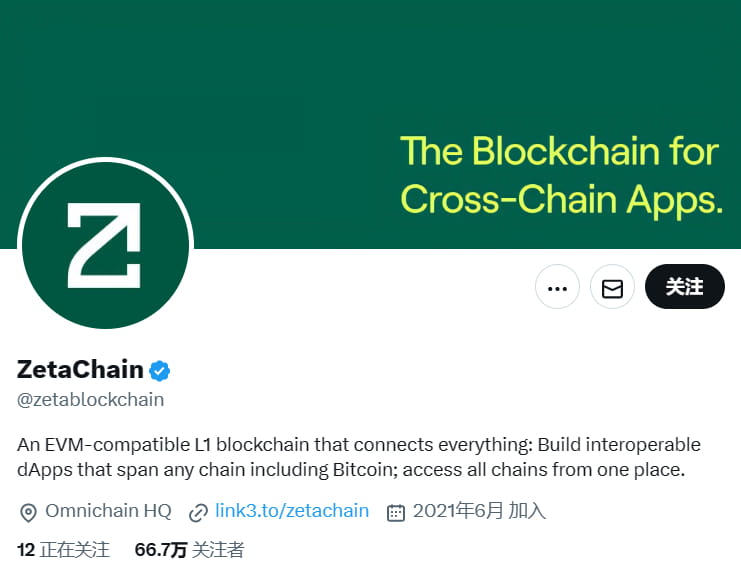Open the ZetaChain profile avatar
The height and width of the screenshot is (566, 741).
point(105,243)
